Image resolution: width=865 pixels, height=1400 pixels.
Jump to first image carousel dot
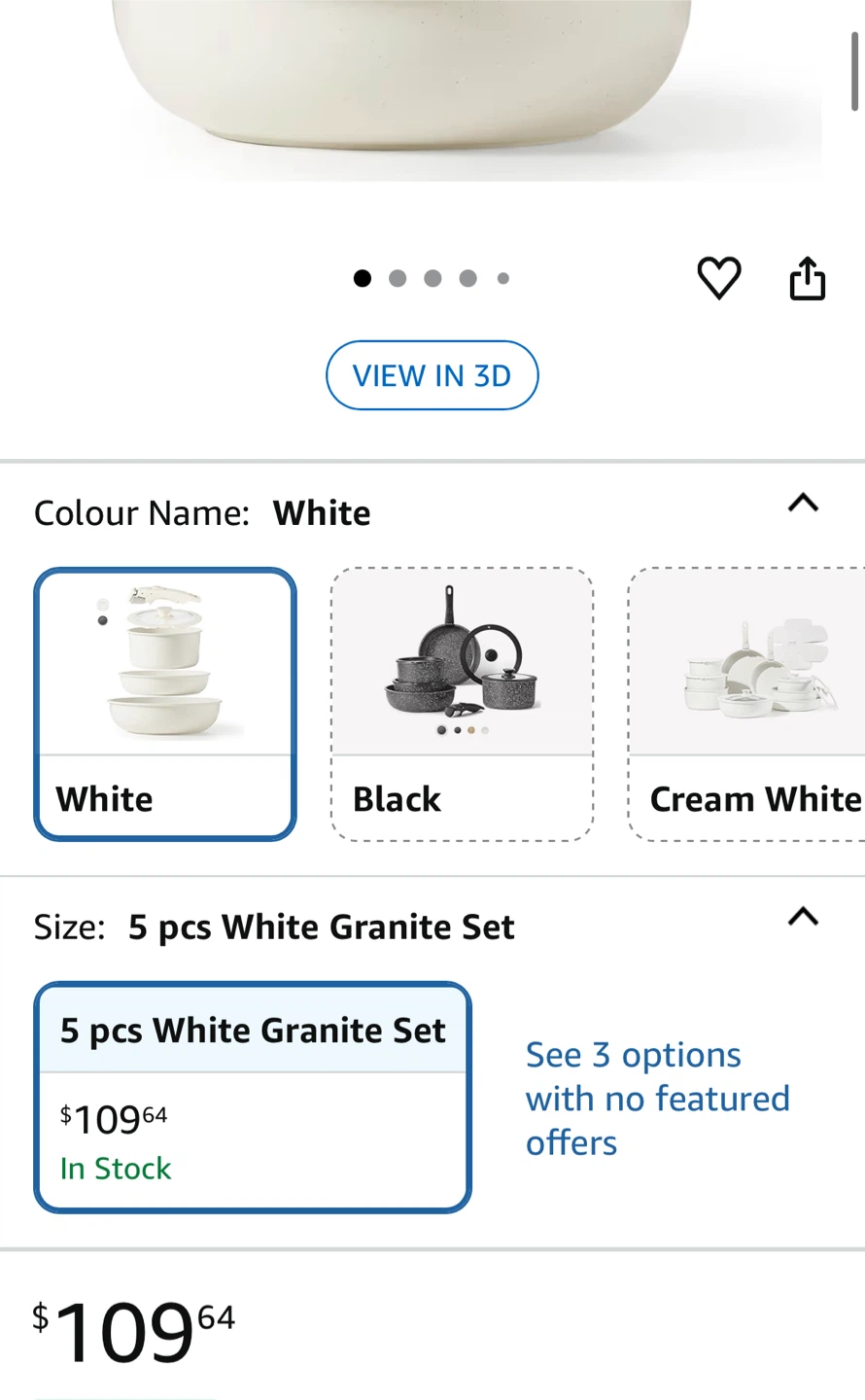pyautogui.click(x=363, y=279)
